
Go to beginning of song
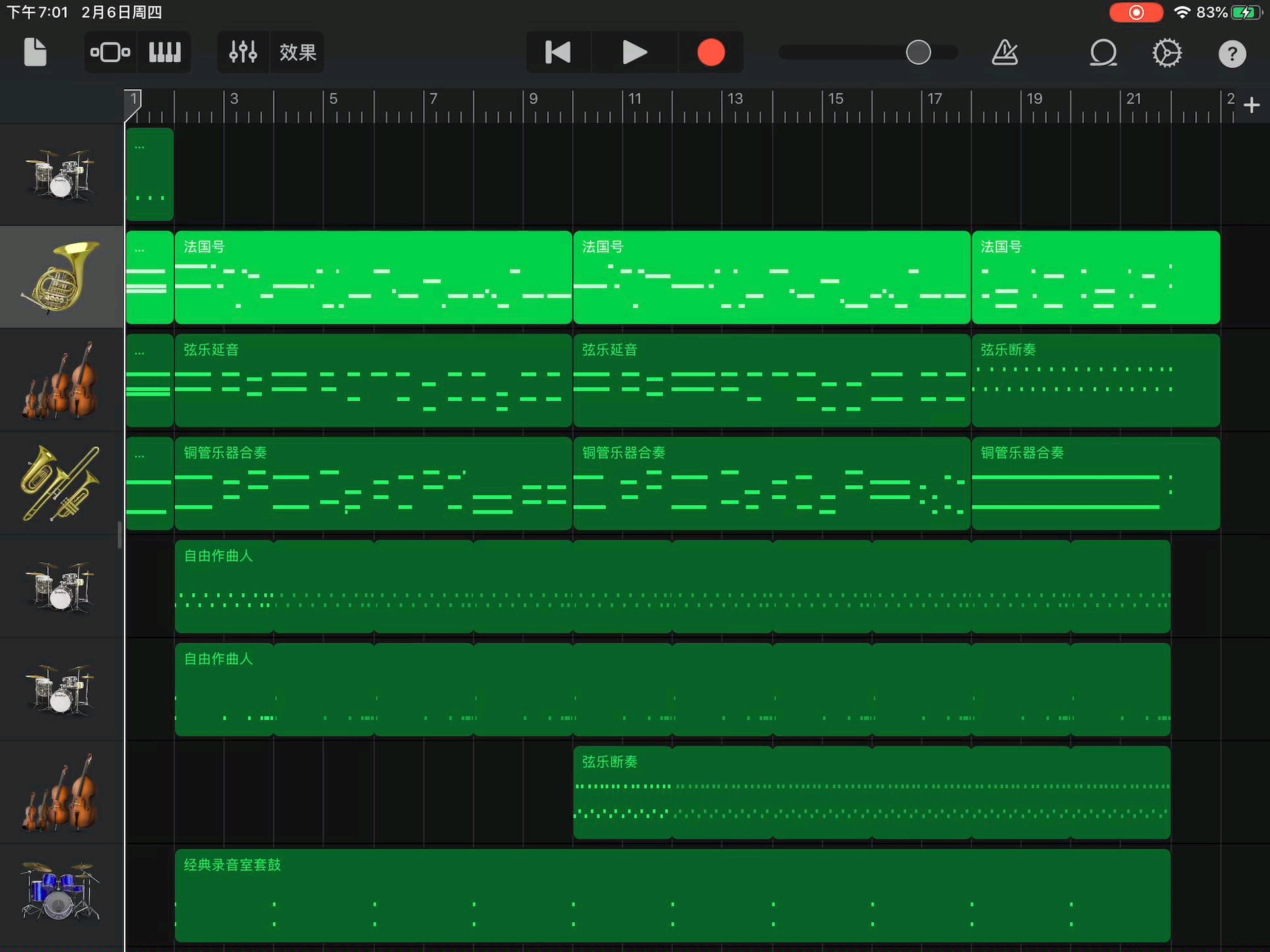point(558,52)
